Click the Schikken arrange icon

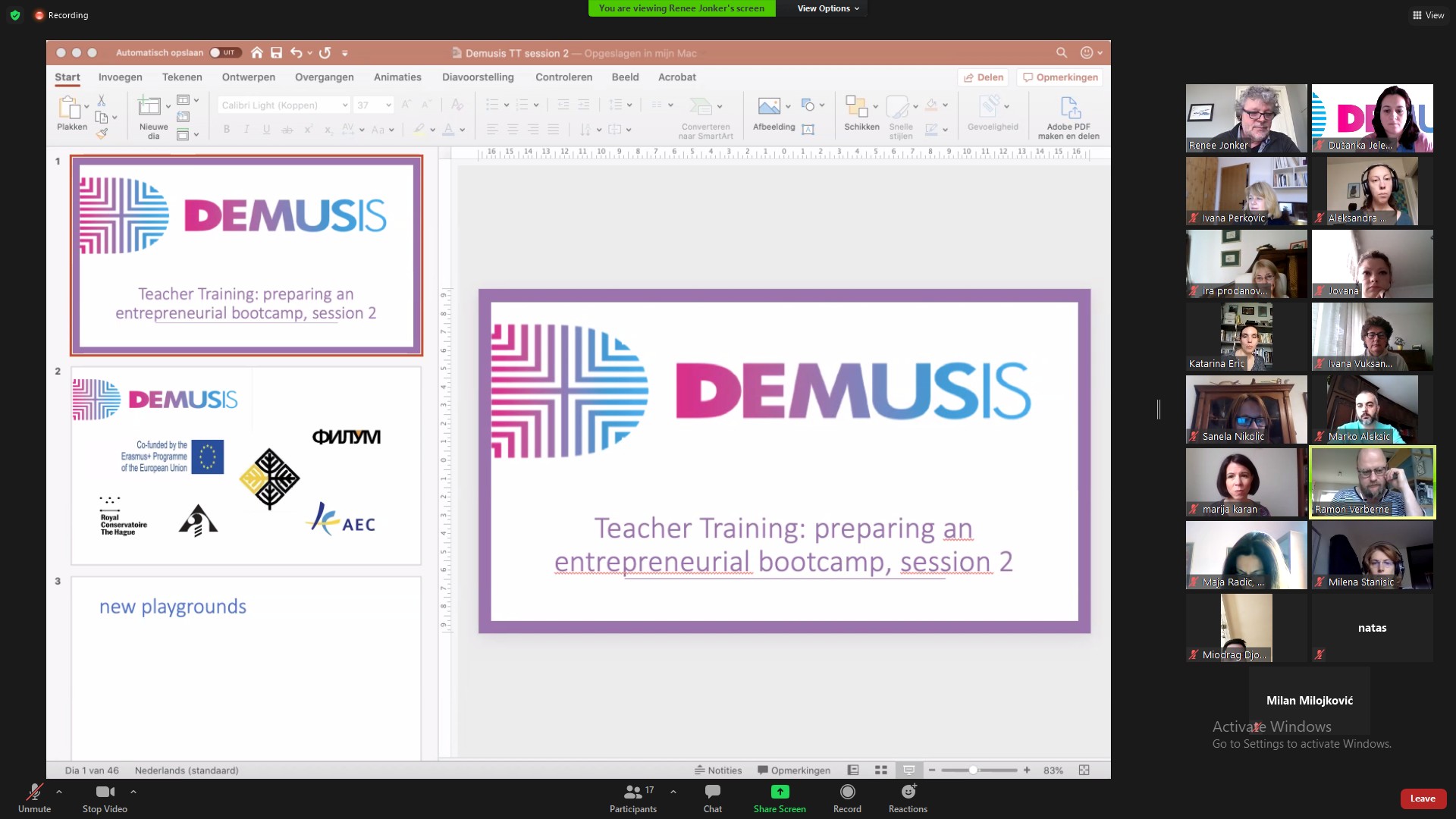[856, 106]
